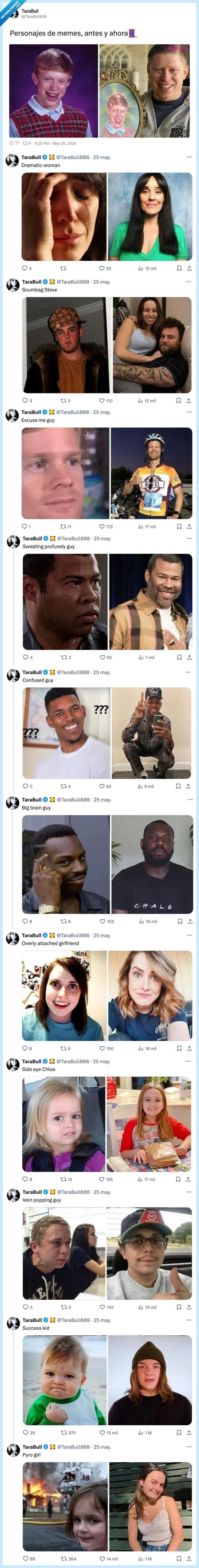Reply to the Side eye Chloe tweet
This screenshot has width=199, height=1568.
click(25, 1179)
